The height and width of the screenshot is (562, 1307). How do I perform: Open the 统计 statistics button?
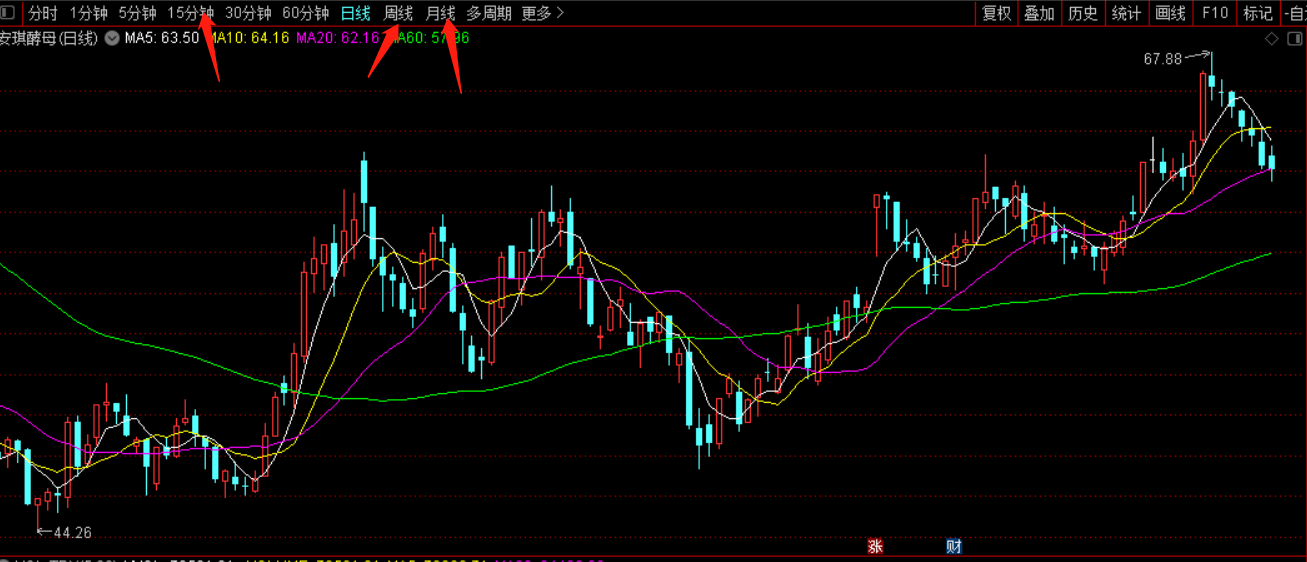click(1126, 13)
